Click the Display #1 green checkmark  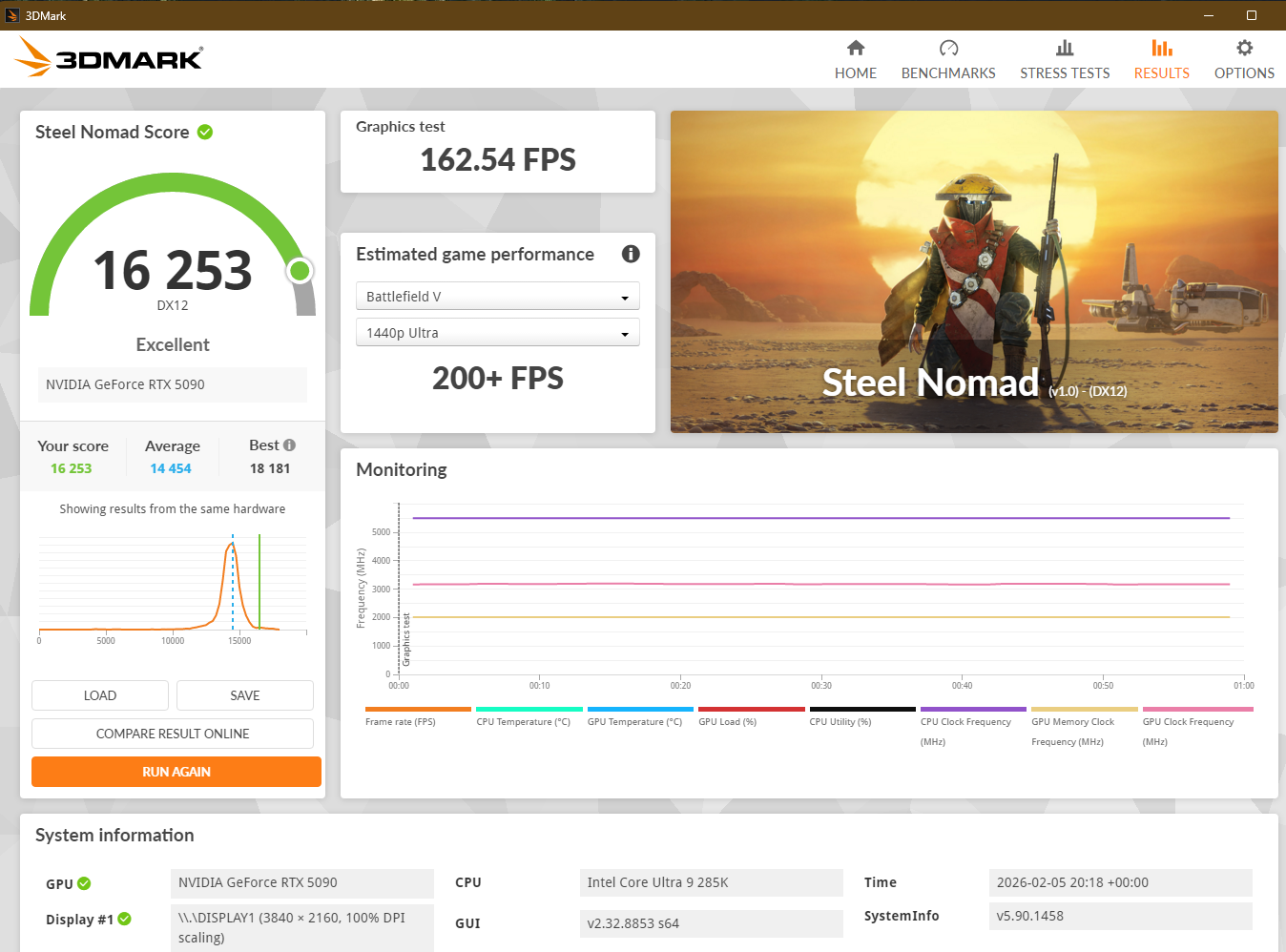pyautogui.click(x=125, y=920)
